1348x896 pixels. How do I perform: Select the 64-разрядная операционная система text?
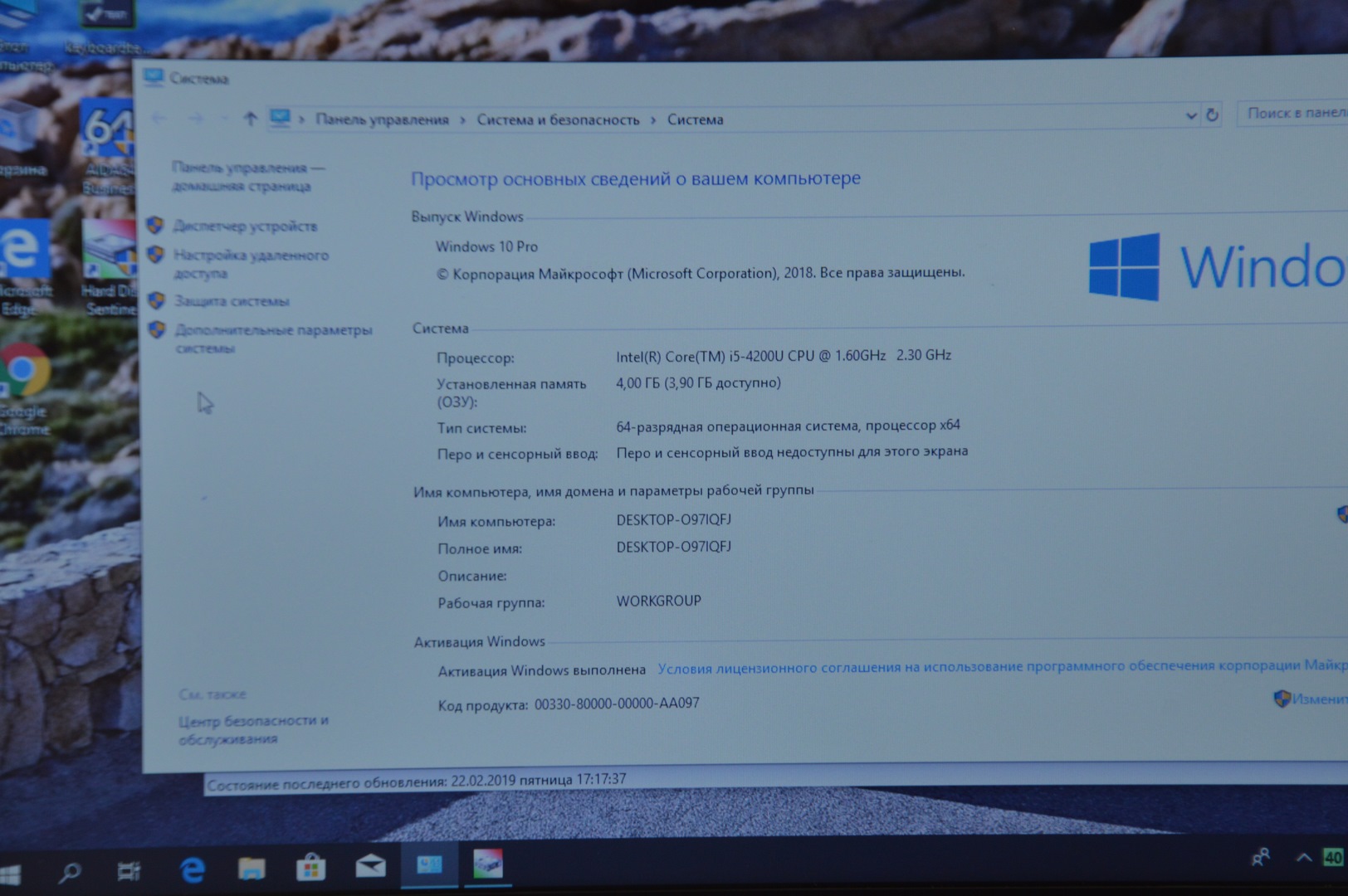(x=788, y=426)
